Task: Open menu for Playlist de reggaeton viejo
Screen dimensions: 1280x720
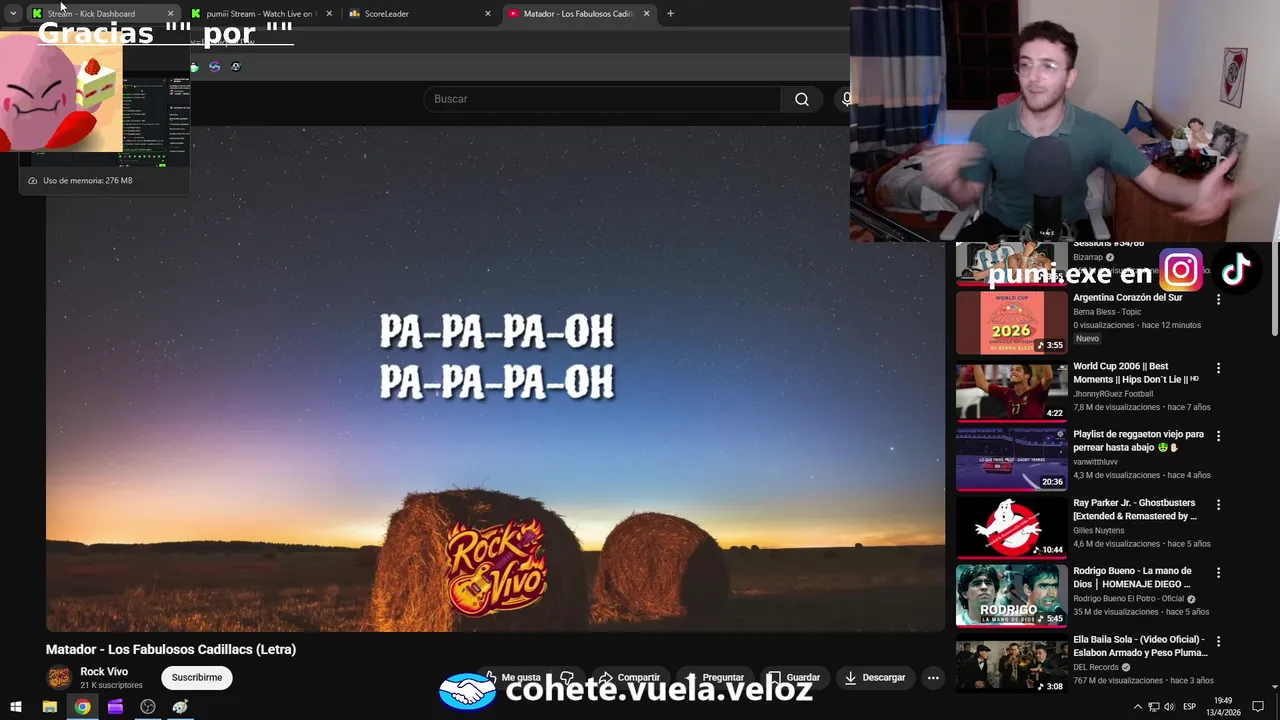Action: pos(1218,436)
